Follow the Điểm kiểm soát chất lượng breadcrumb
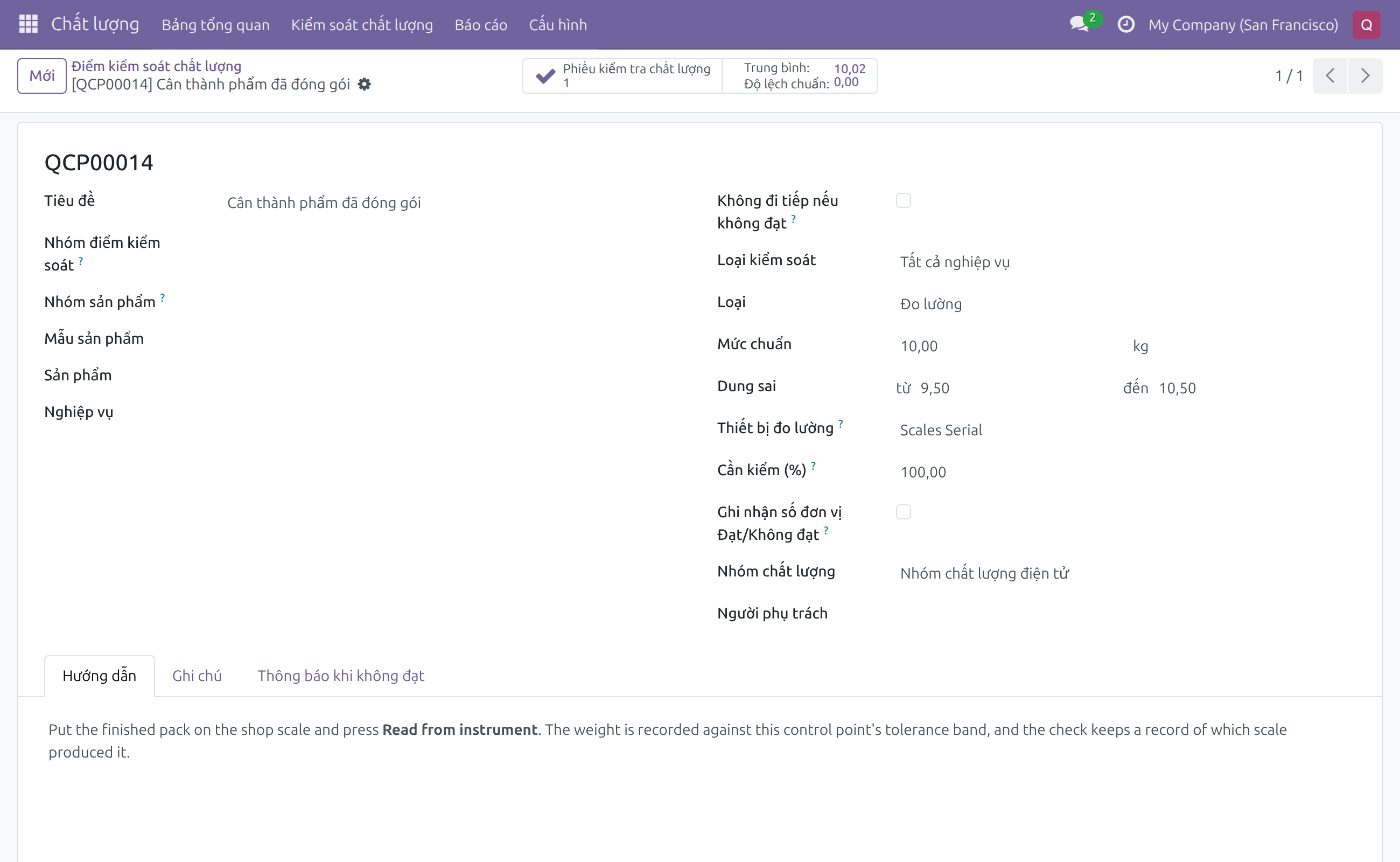 pyautogui.click(x=156, y=66)
